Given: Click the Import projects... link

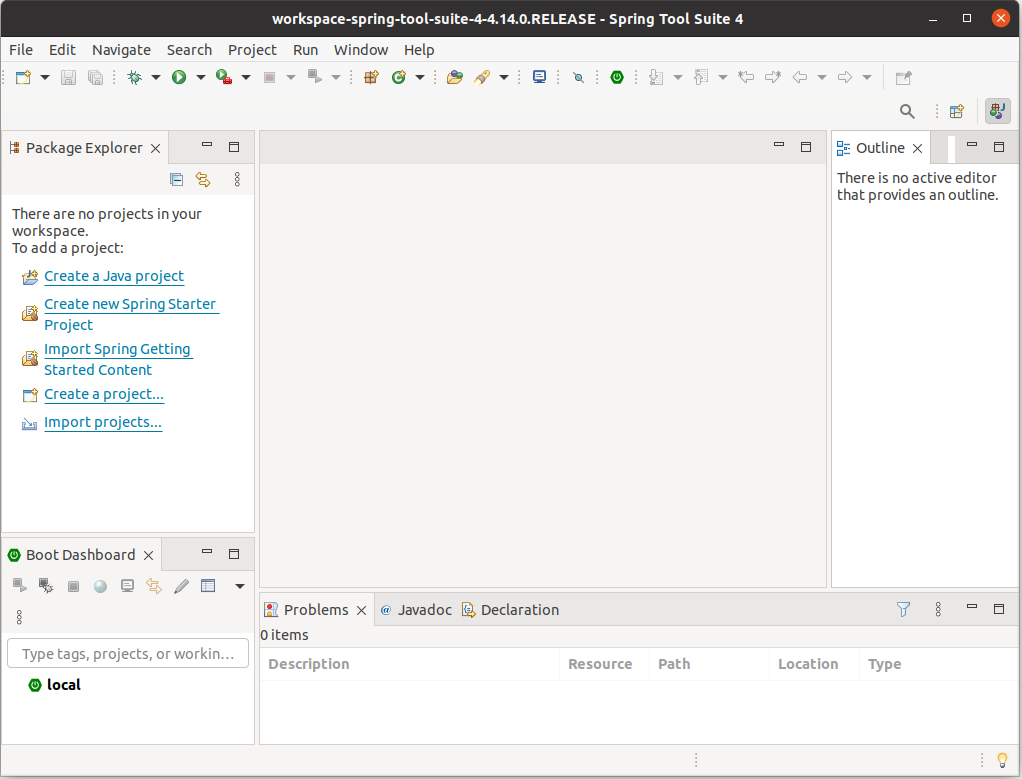Looking at the screenshot, I should click(102, 422).
